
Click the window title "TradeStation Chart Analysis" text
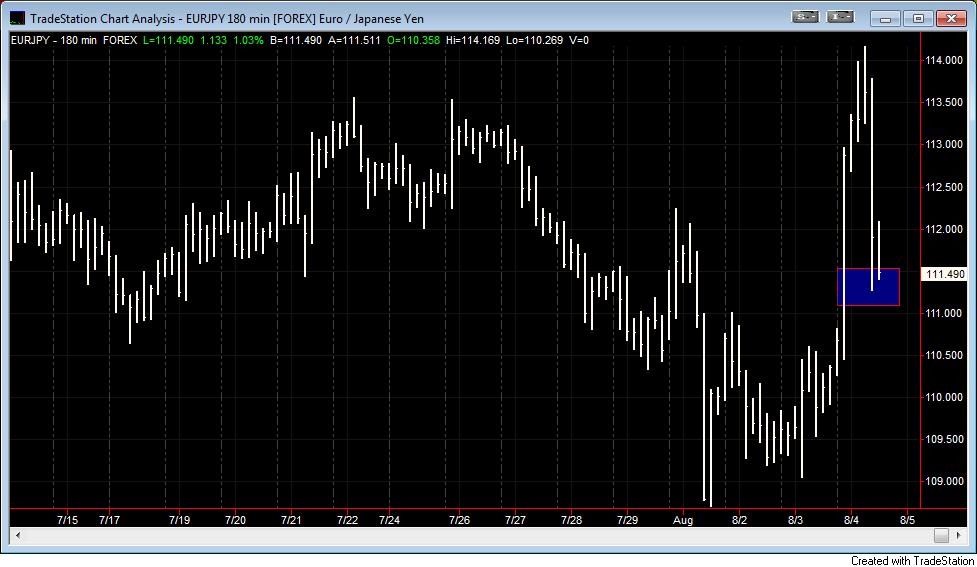pos(103,19)
